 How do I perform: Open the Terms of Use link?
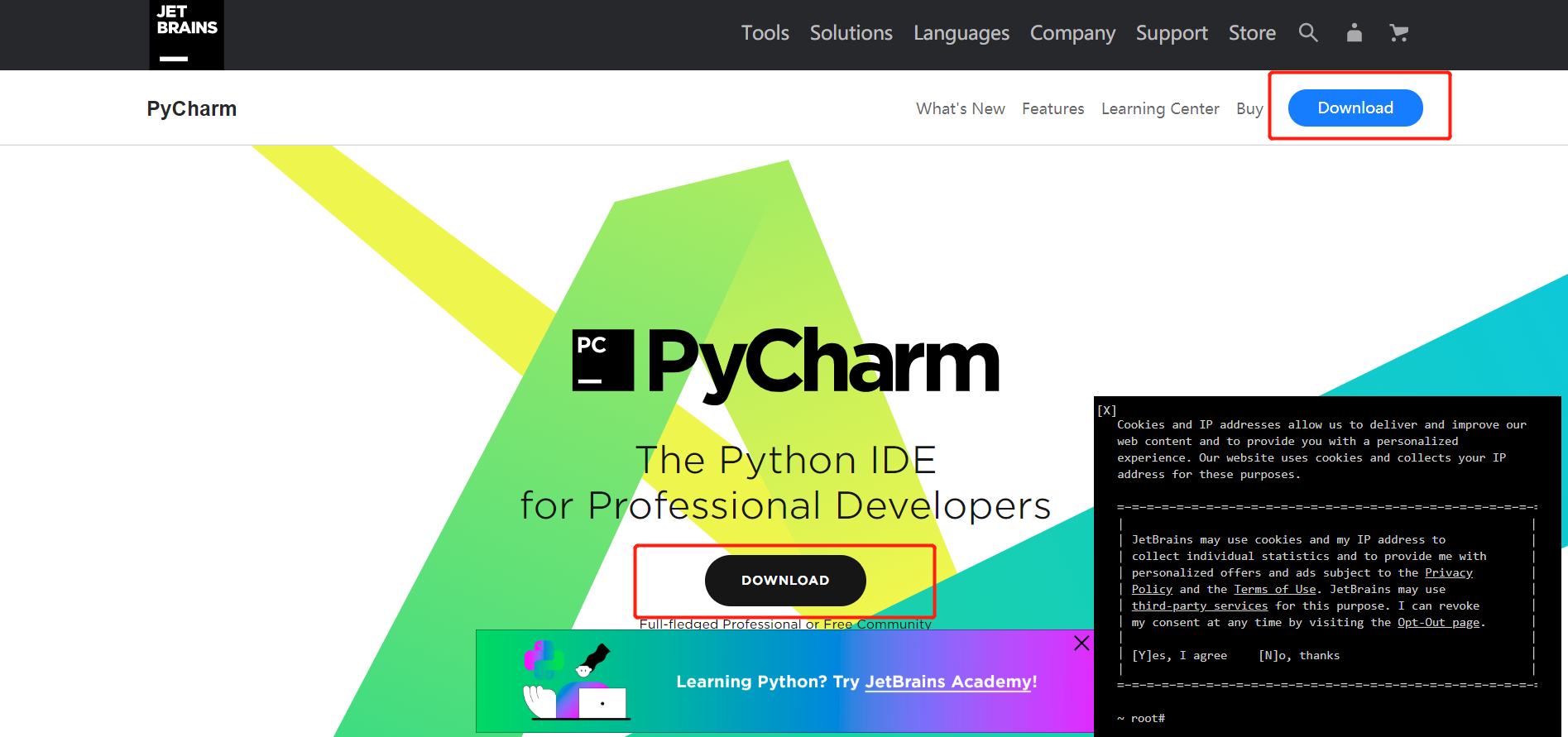1275,590
